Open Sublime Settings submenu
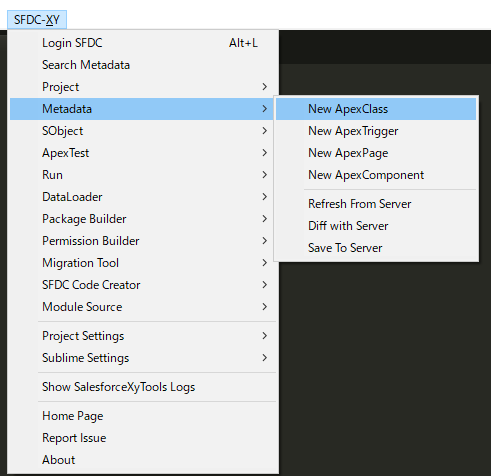 [143, 358]
